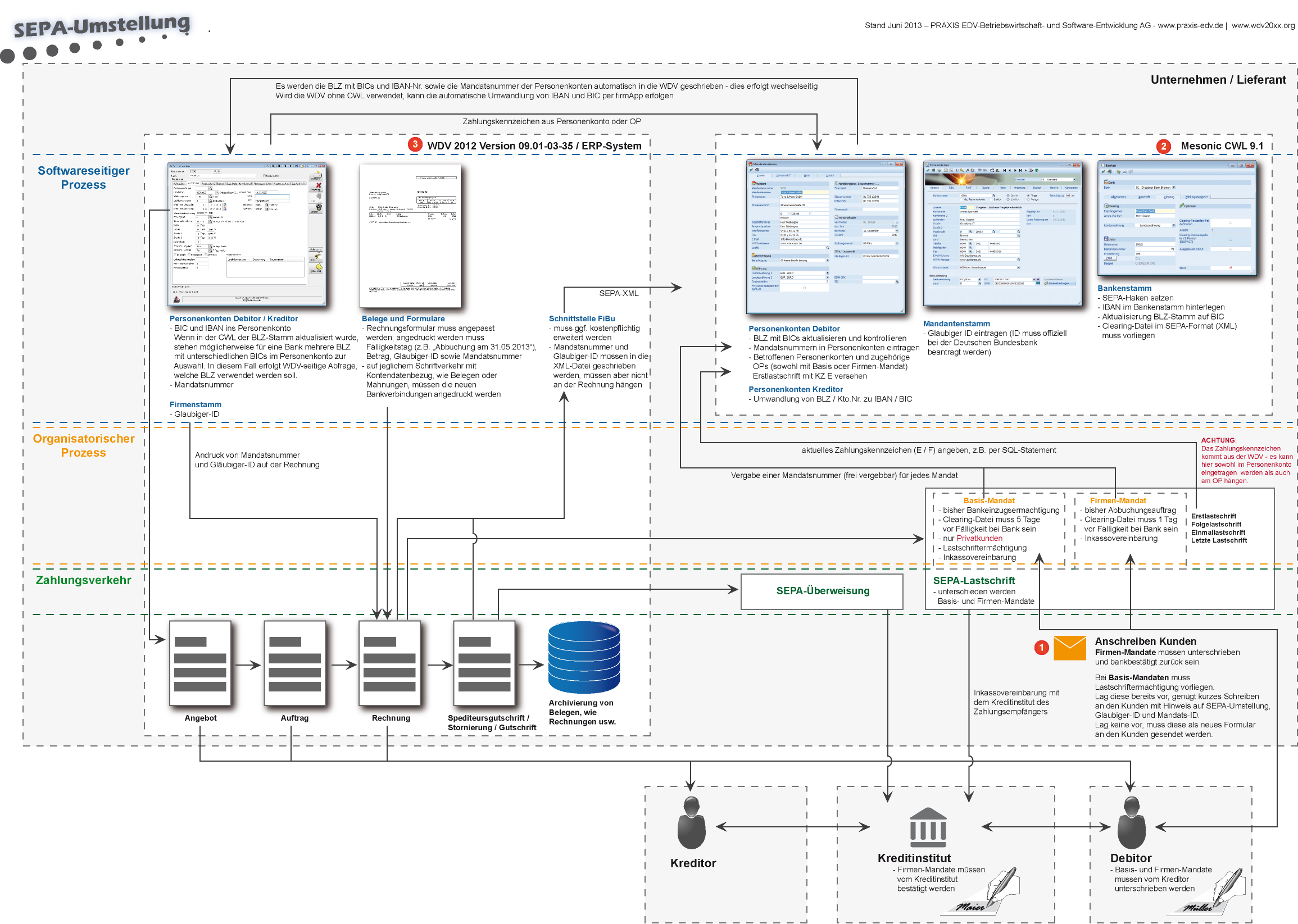Click the Kreditor person icon
The height and width of the screenshot is (924, 1298).
[x=691, y=823]
